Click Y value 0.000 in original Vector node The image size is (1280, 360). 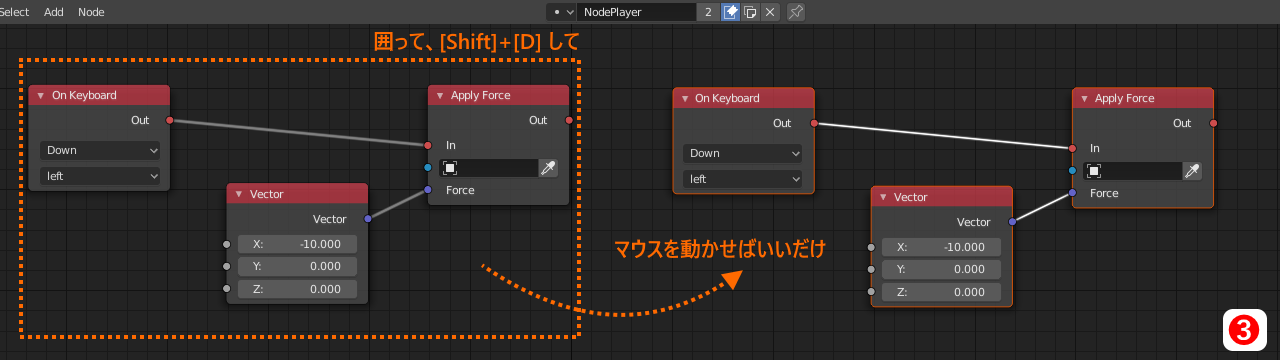(297, 266)
